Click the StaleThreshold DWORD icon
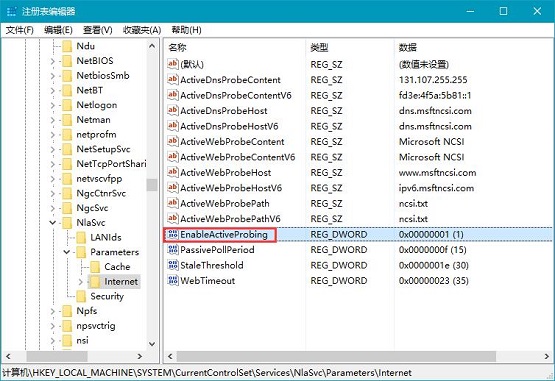 [x=172, y=265]
